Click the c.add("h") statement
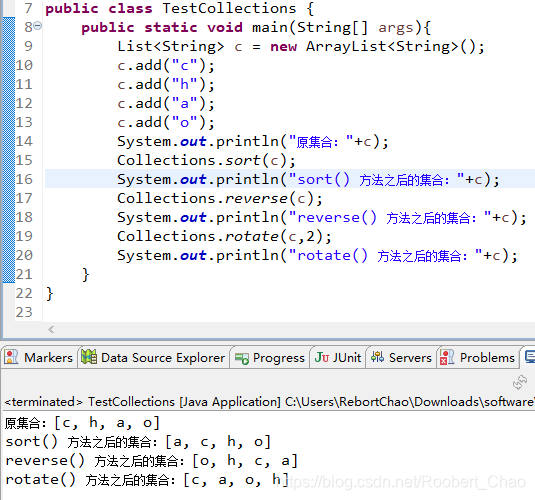The height and width of the screenshot is (500, 535). (x=166, y=84)
